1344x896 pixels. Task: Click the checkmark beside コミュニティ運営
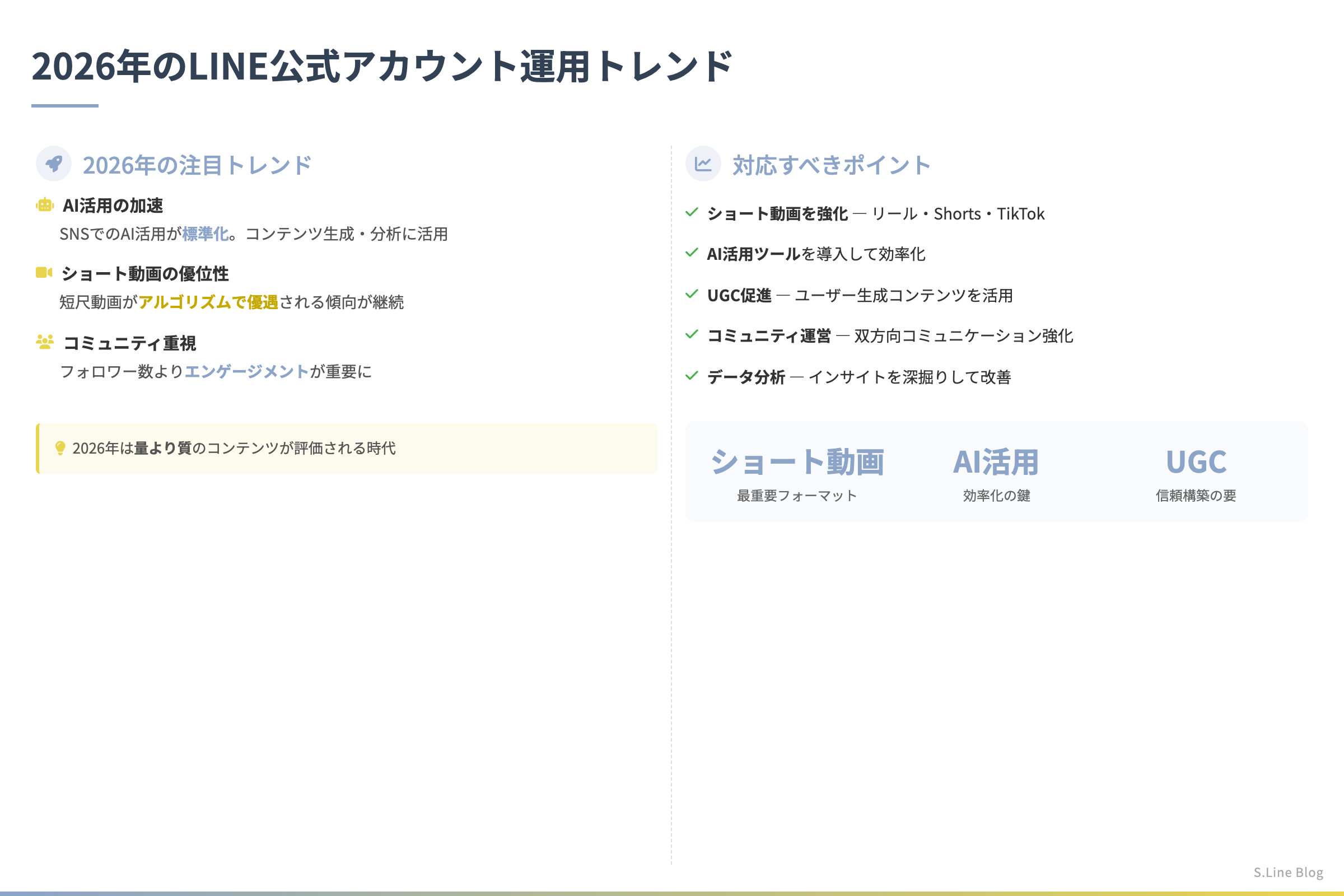pyautogui.click(x=692, y=334)
